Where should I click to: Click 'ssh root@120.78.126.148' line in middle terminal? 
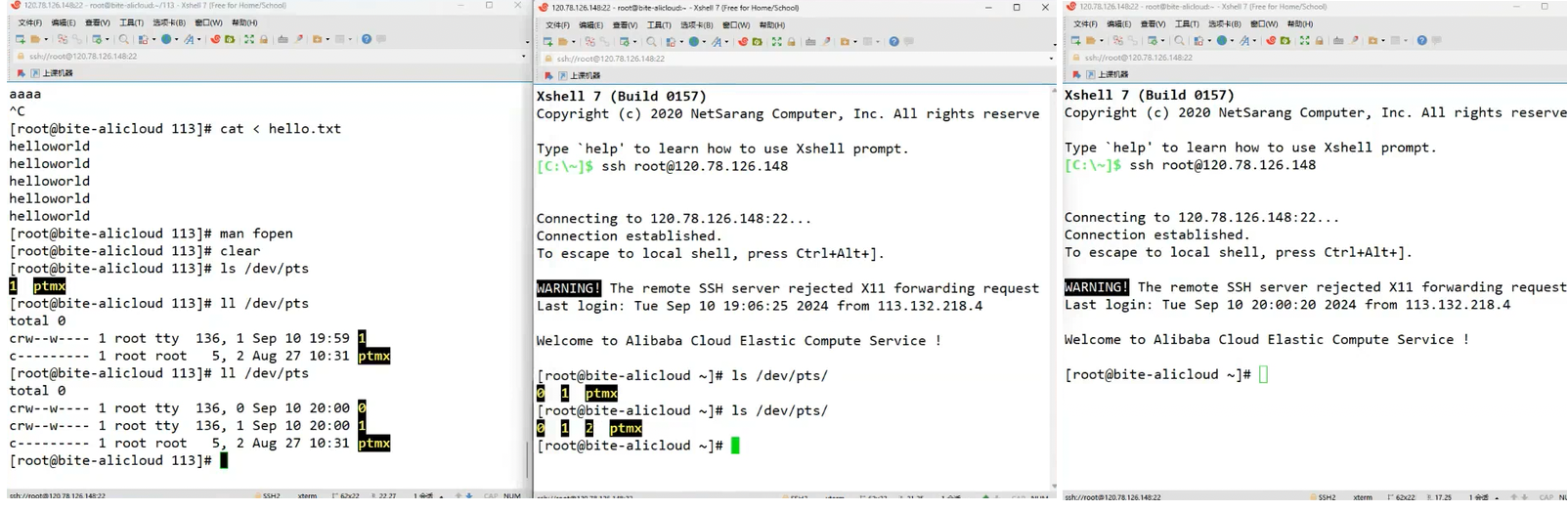point(662,166)
